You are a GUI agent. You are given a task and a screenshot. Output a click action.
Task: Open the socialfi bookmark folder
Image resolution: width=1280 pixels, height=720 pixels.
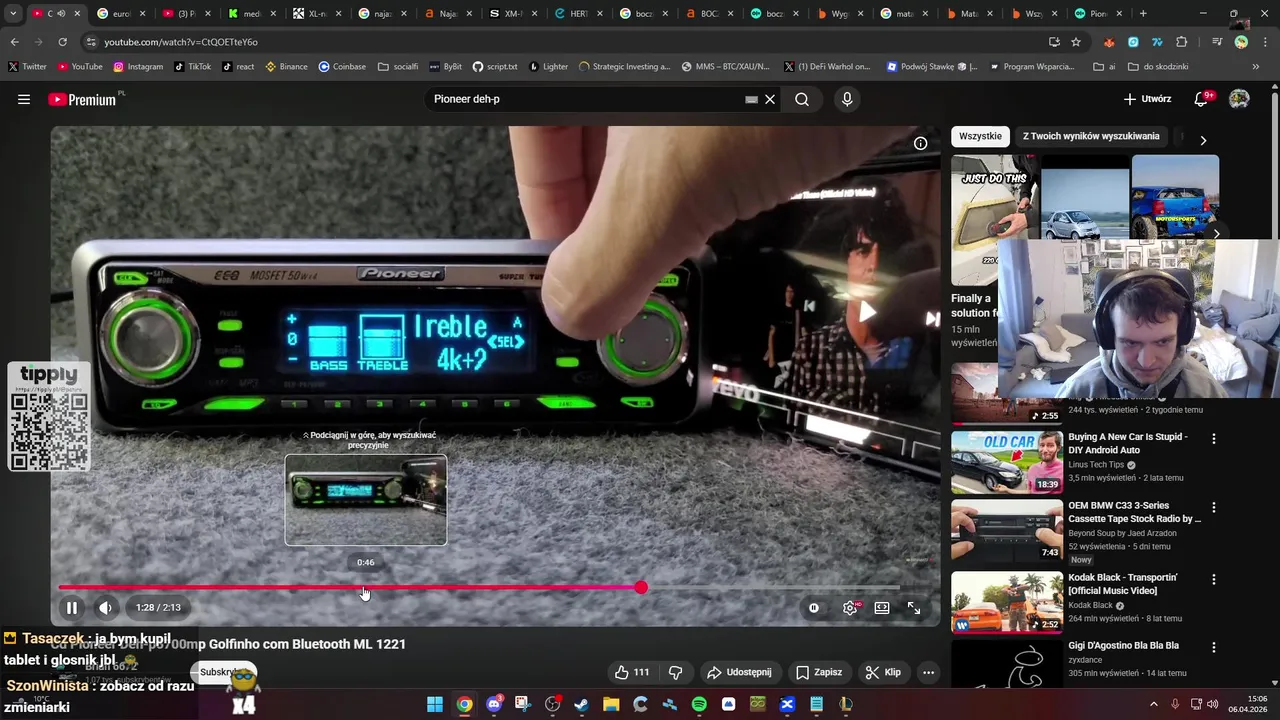click(x=398, y=67)
